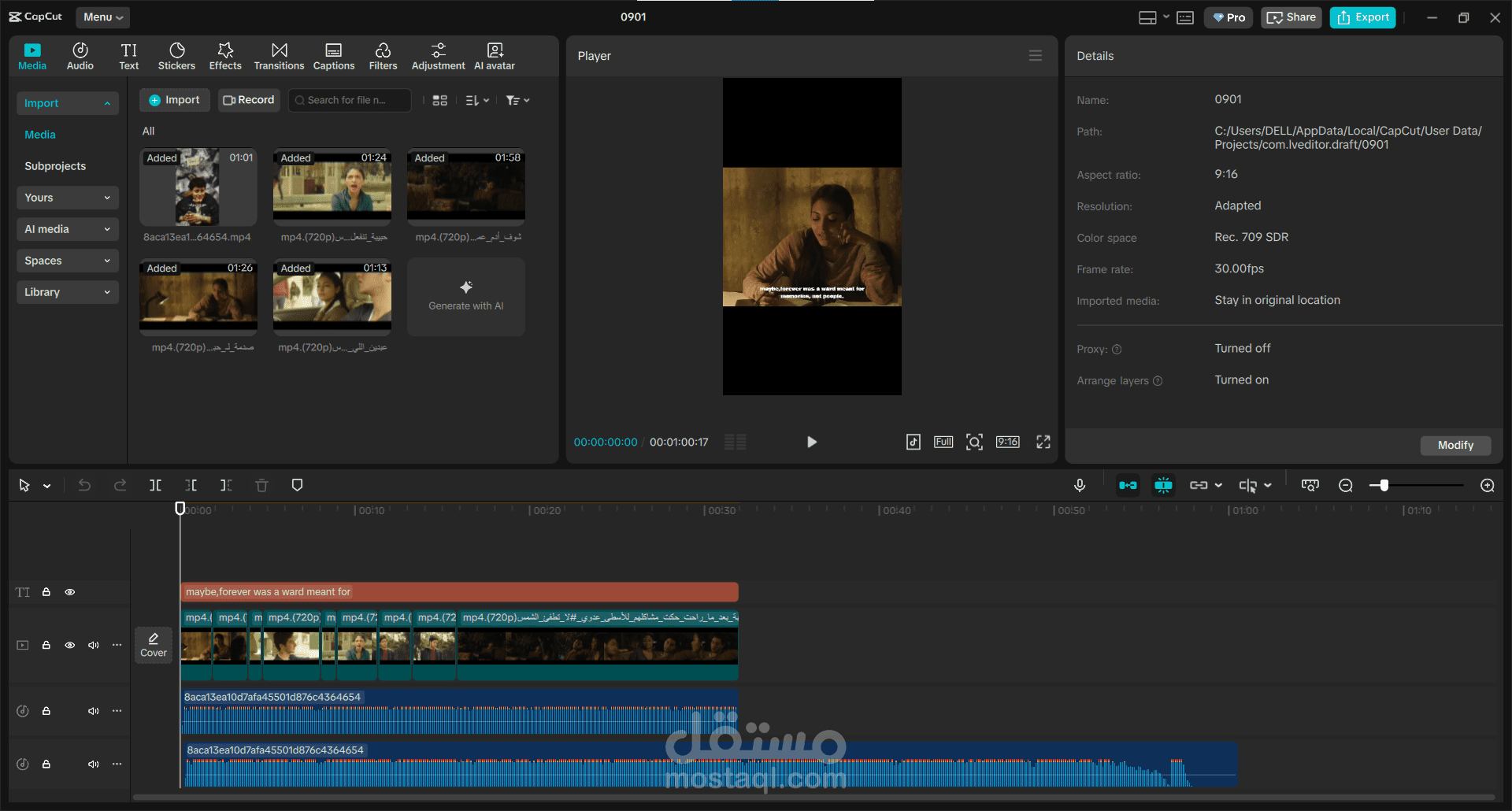Open the AI avatar panel
Image resolution: width=1512 pixels, height=811 pixels.
[x=495, y=56]
